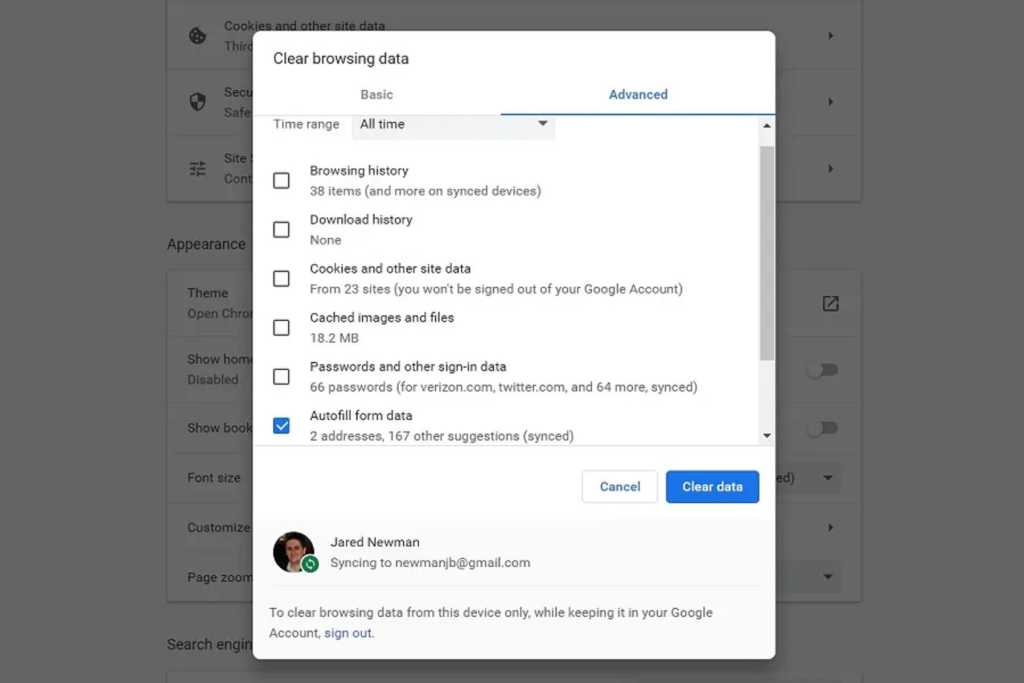Open the Font size dropdown arrow

[x=827, y=478]
